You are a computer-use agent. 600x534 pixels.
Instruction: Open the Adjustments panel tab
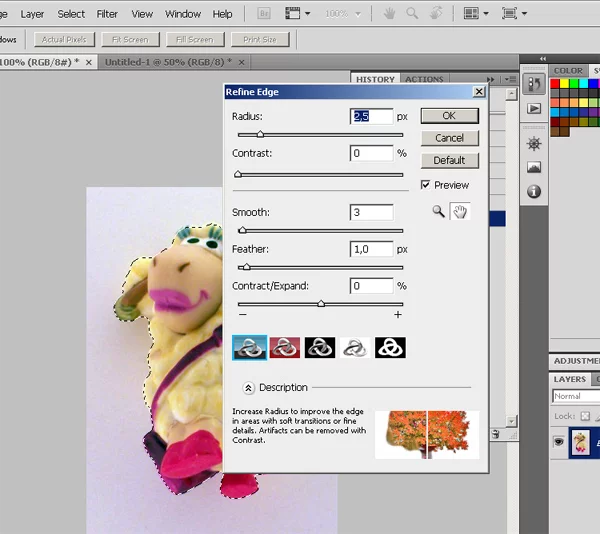point(576,361)
